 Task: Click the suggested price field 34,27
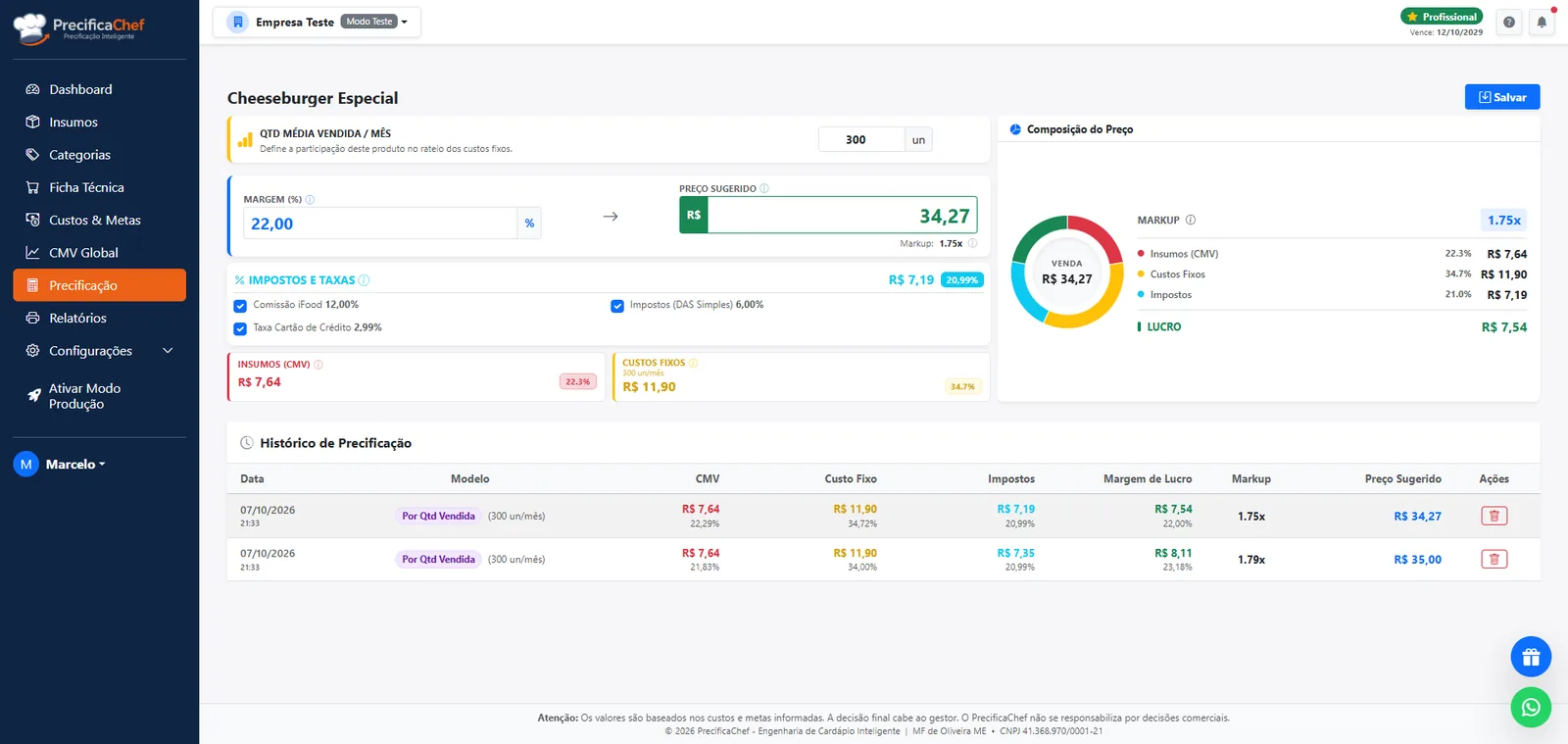pos(842,216)
